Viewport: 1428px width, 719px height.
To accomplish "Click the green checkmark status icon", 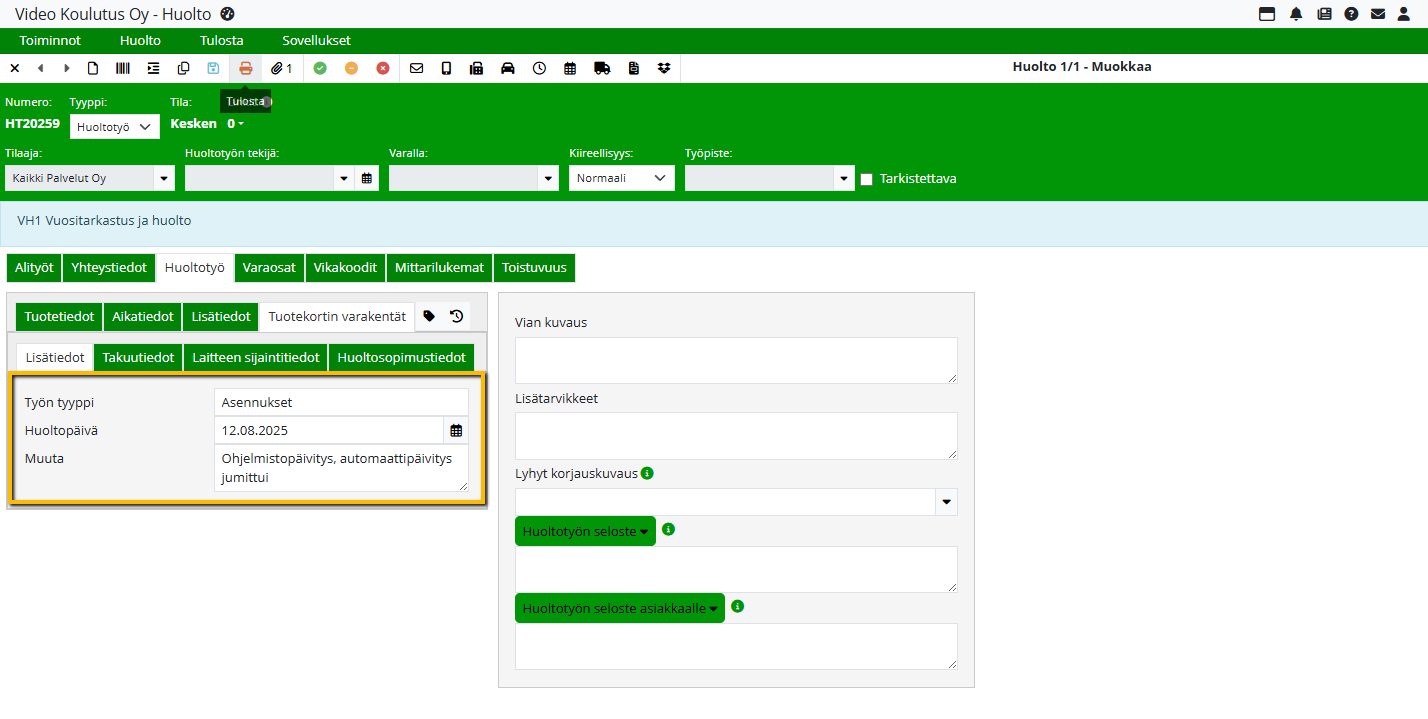I will [320, 68].
